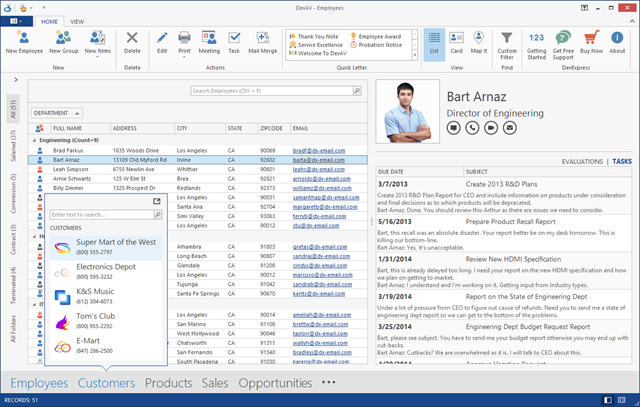This screenshot has height=407, width=640.
Task: Click the popup expand-to-window icon
Action: pos(157,201)
